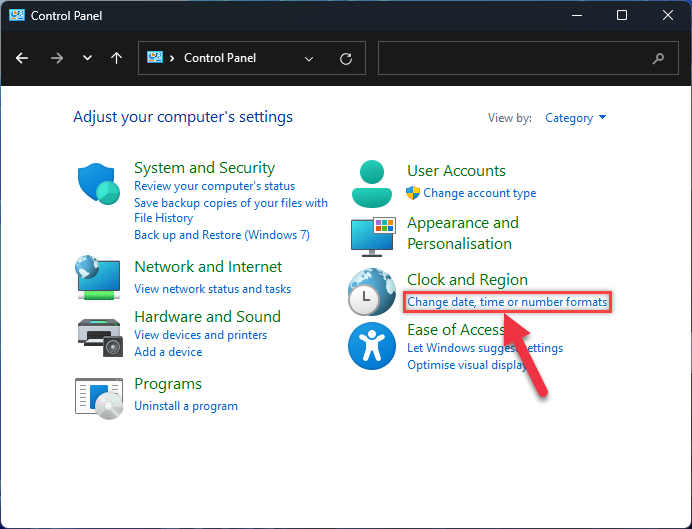
Task: Open the Hardware and Sound printer icon
Action: tap(100, 337)
